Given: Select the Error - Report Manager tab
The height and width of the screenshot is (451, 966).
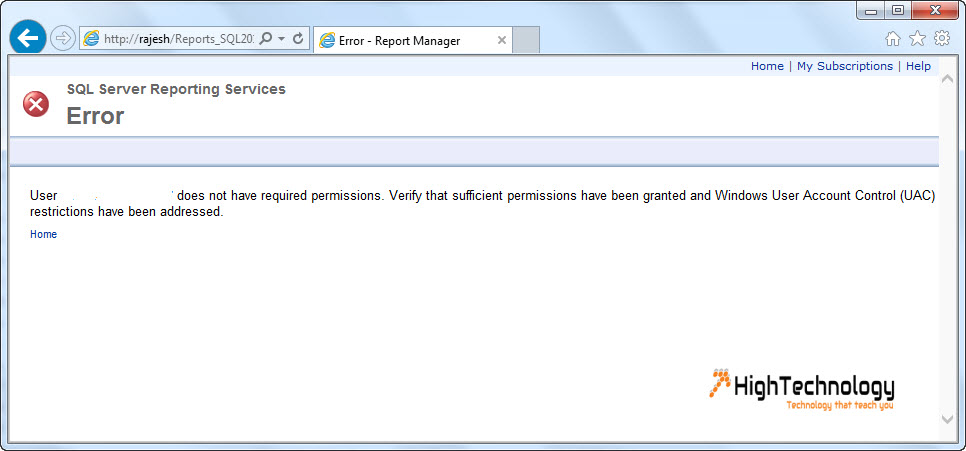Looking at the screenshot, I should [413, 41].
